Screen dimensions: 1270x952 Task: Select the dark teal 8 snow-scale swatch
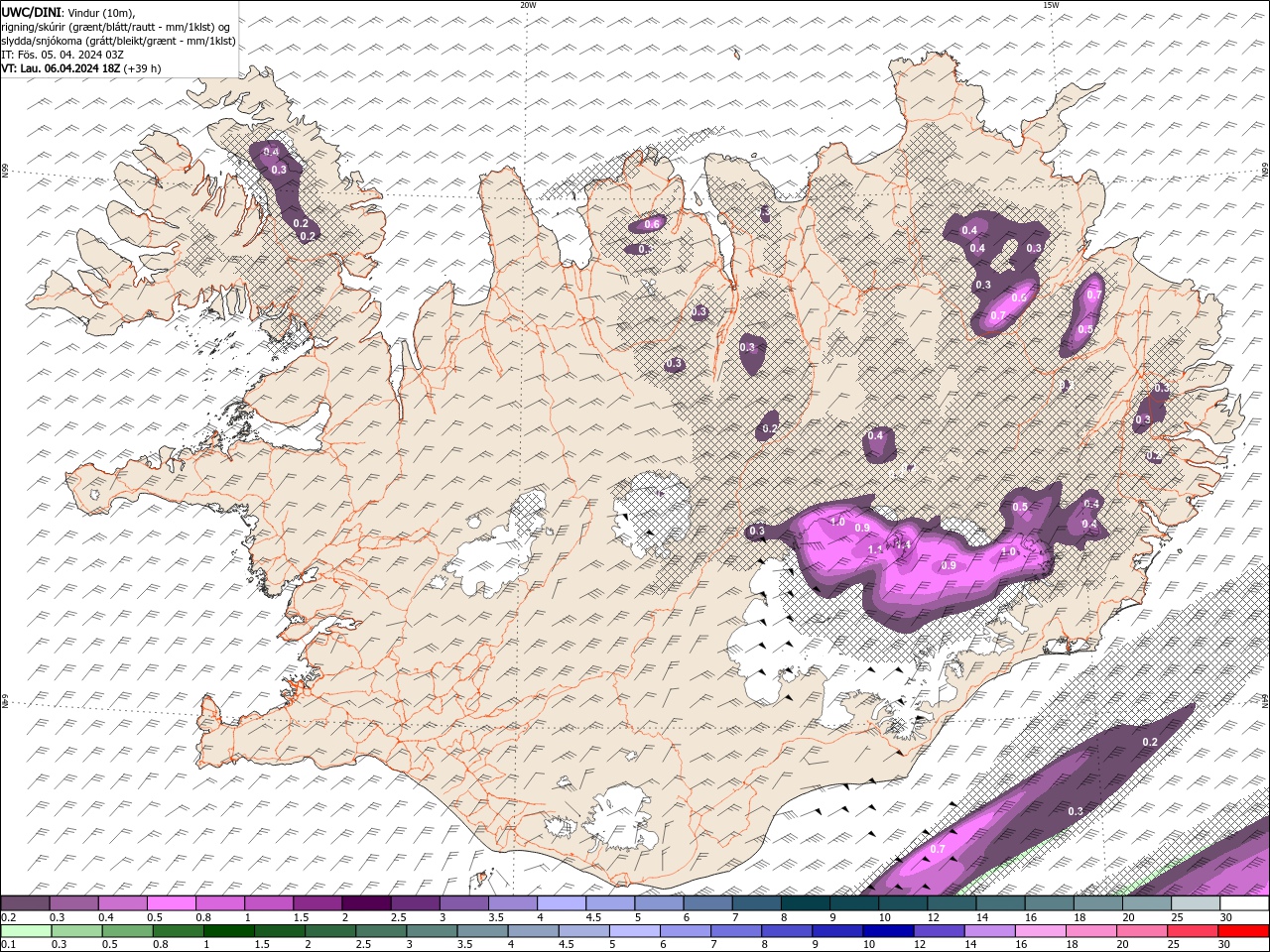tap(806, 903)
